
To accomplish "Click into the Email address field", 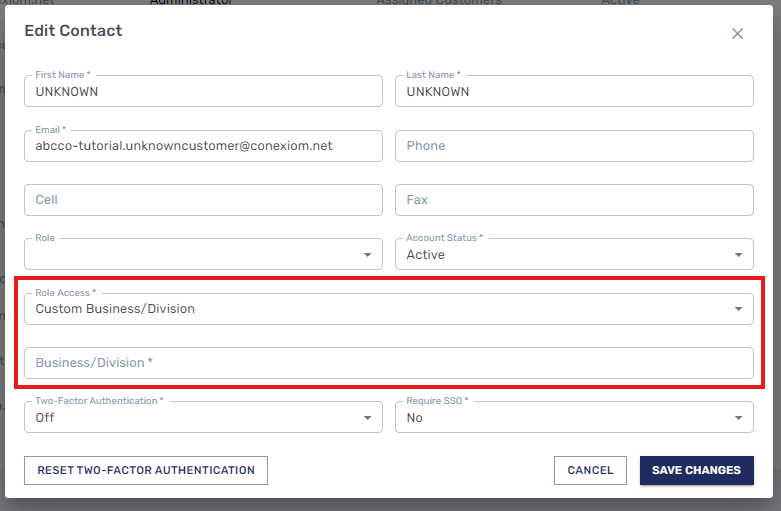I will 203,146.
